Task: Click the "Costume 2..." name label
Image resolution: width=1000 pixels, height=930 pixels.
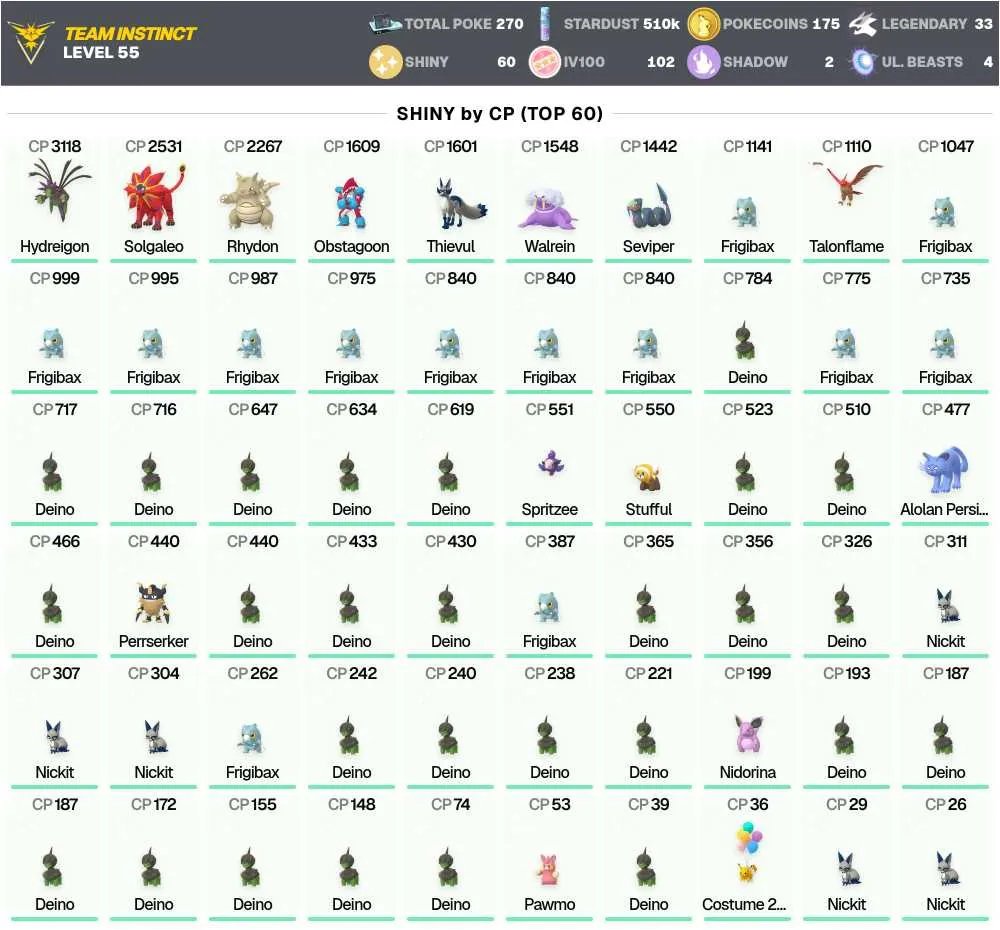Action: click(x=744, y=904)
